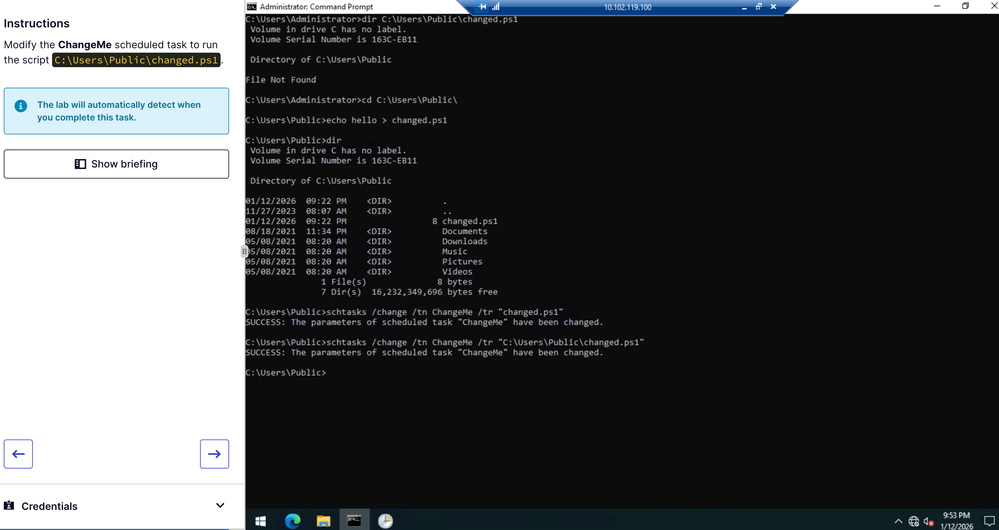Click the taskbar clock showing 9:53 PM
Image resolution: width=999 pixels, height=530 pixels.
tap(956, 520)
